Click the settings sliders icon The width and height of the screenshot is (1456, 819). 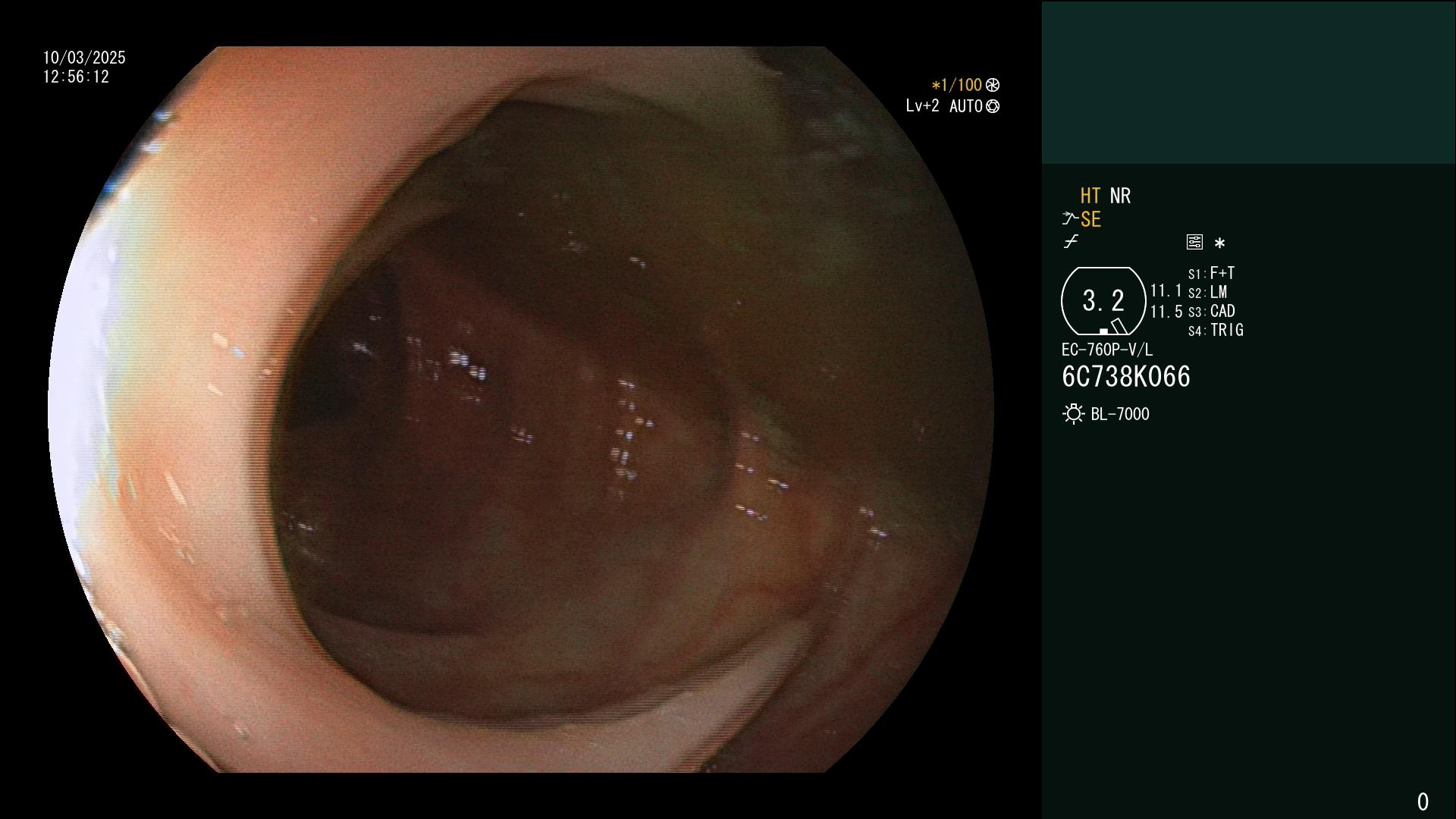1194,242
